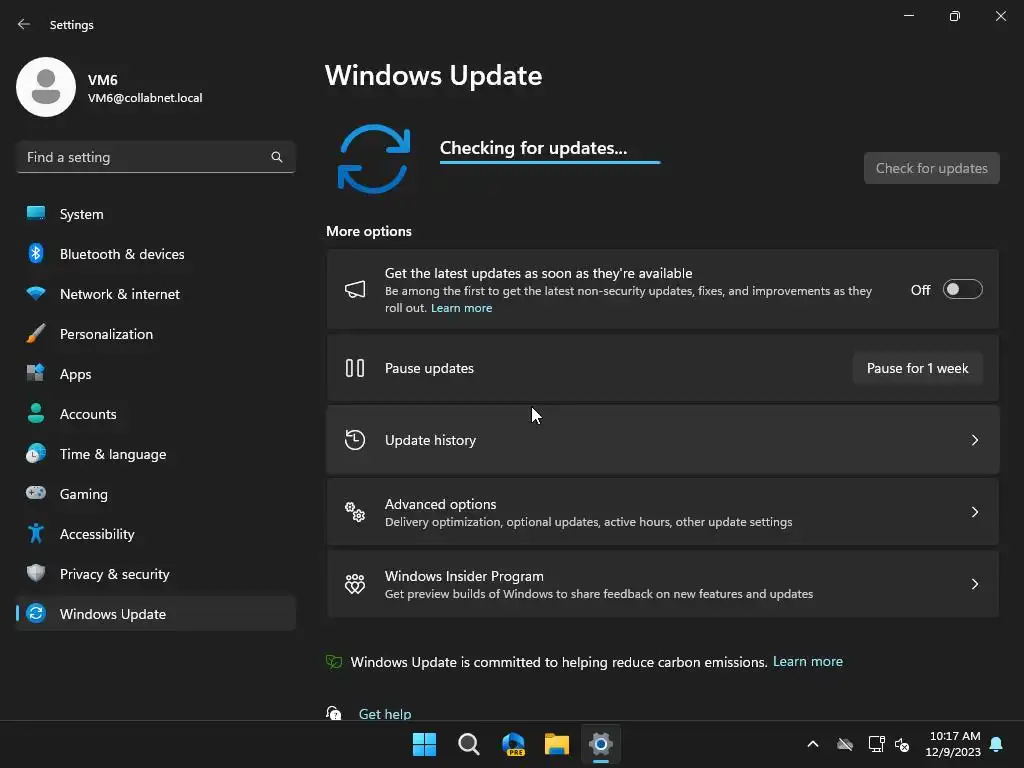Go to Accounts settings
The height and width of the screenshot is (768, 1024).
point(155,413)
